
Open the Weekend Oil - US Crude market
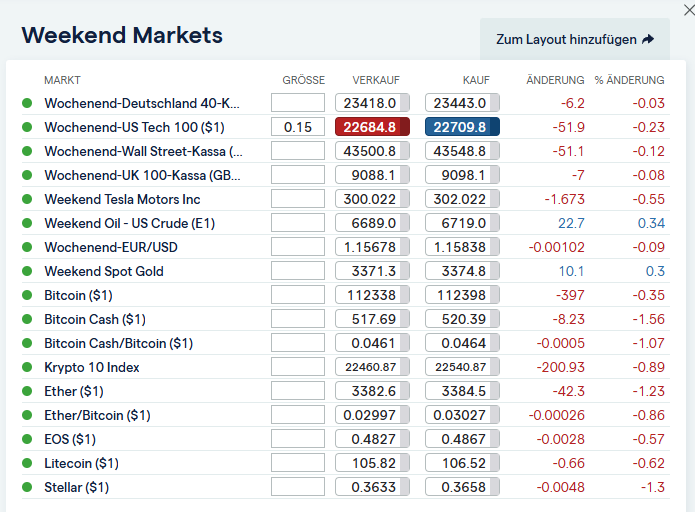129,223
